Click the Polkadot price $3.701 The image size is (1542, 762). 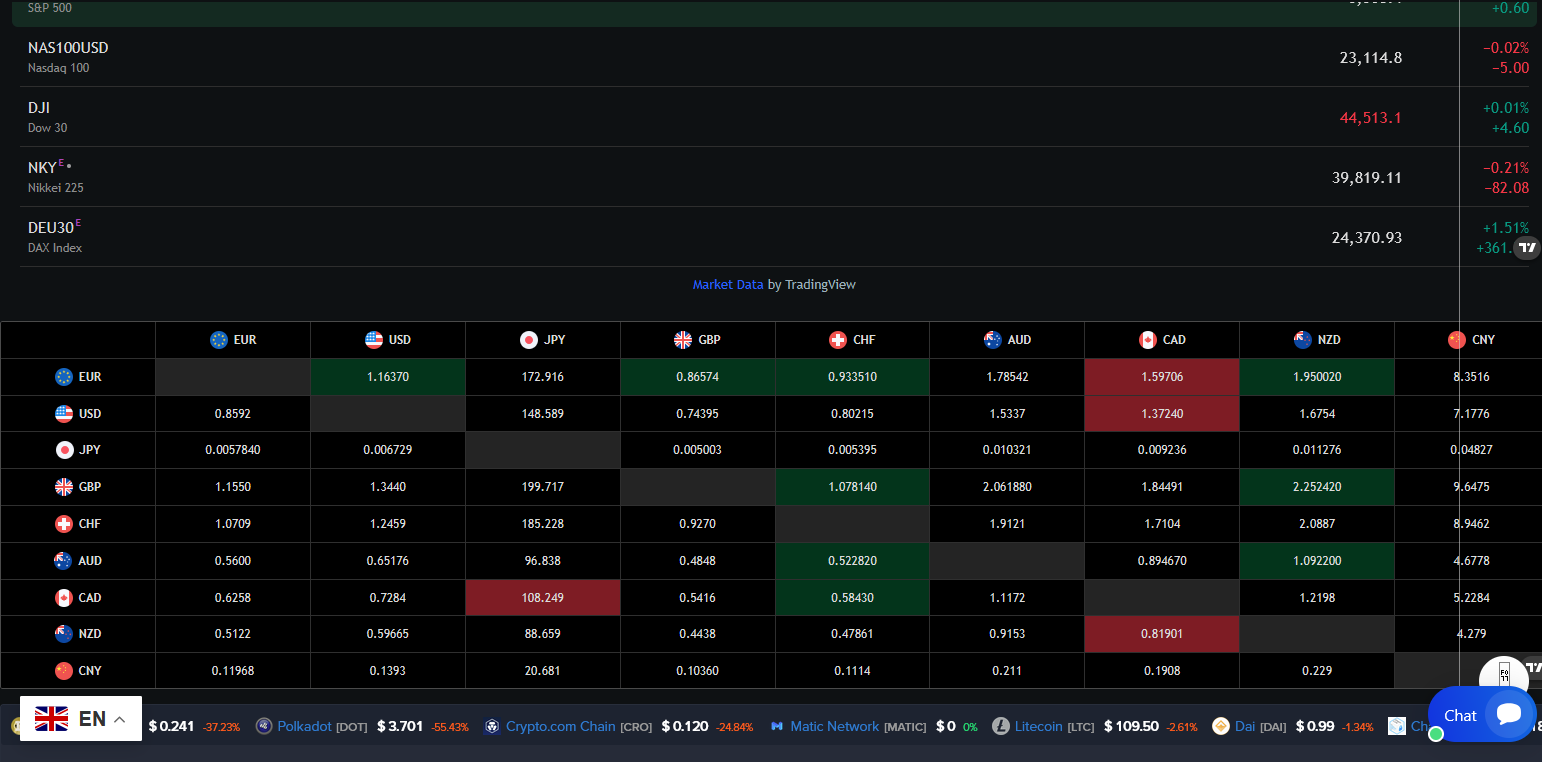401,726
